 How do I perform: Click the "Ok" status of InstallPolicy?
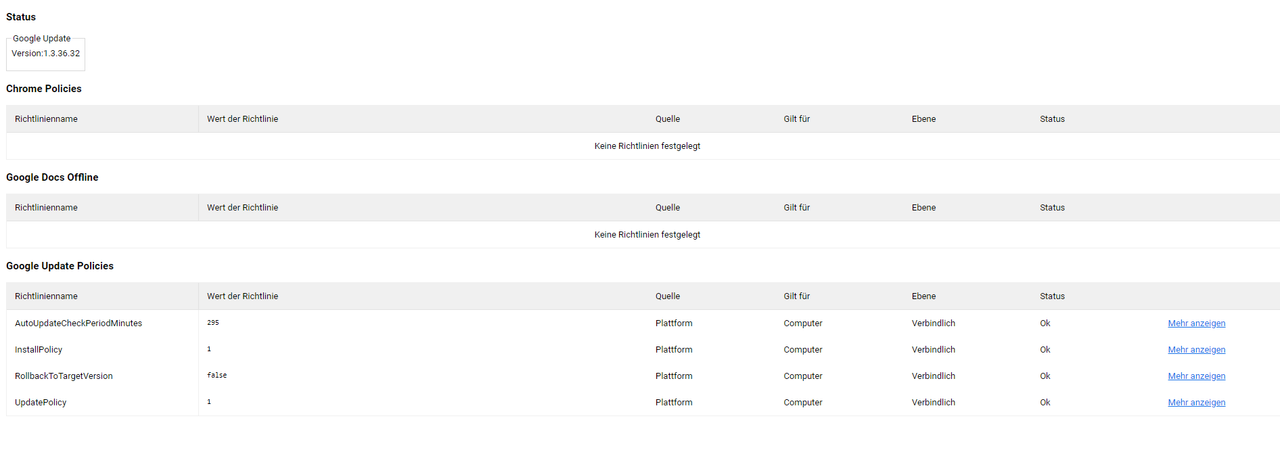tap(1045, 350)
